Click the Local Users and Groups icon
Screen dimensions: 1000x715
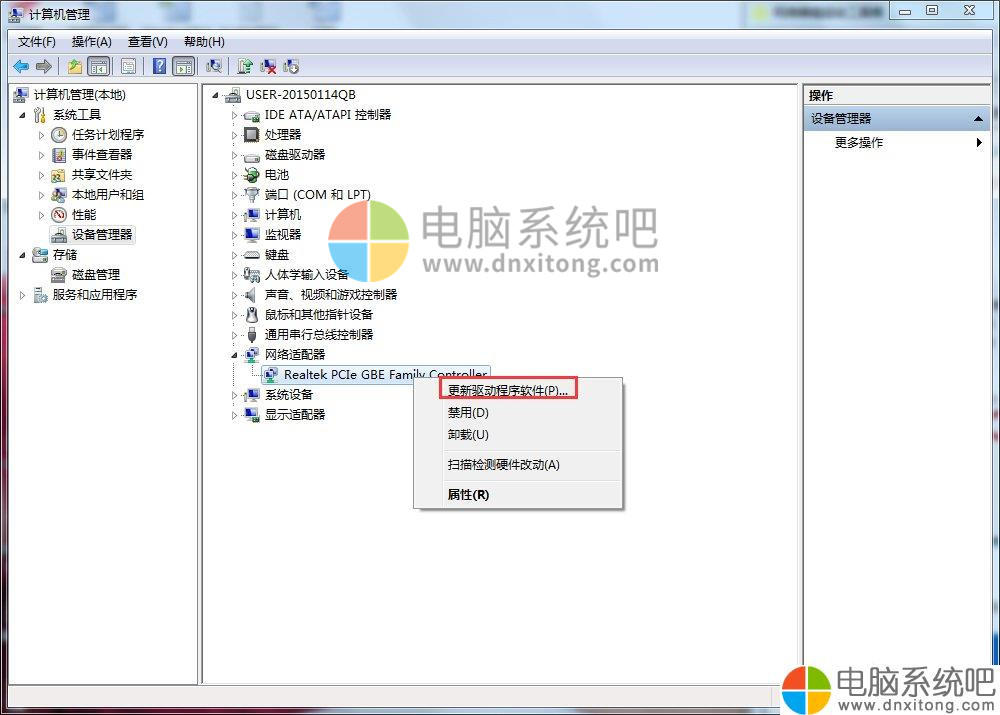tap(59, 195)
